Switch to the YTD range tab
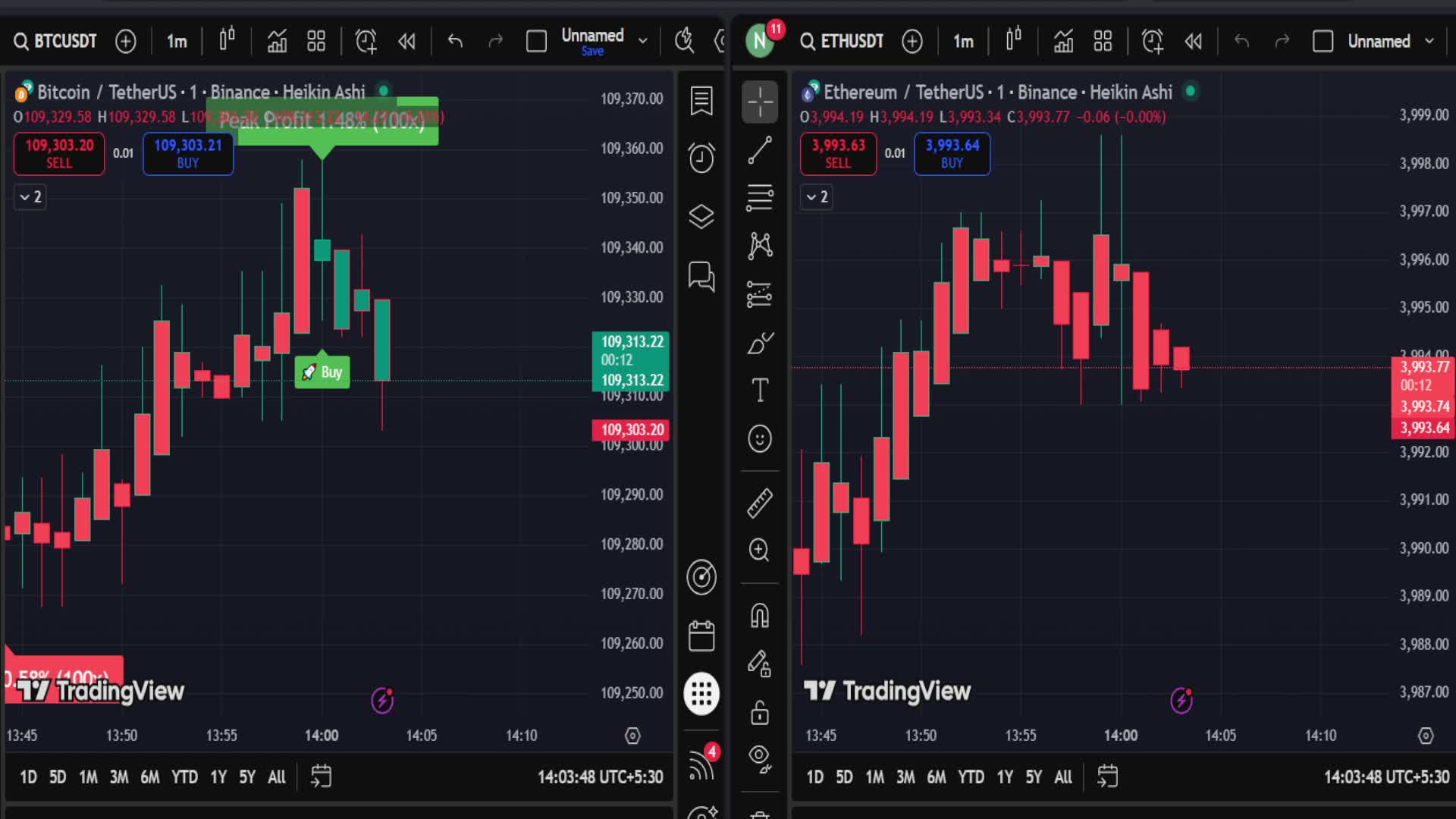 [x=184, y=777]
